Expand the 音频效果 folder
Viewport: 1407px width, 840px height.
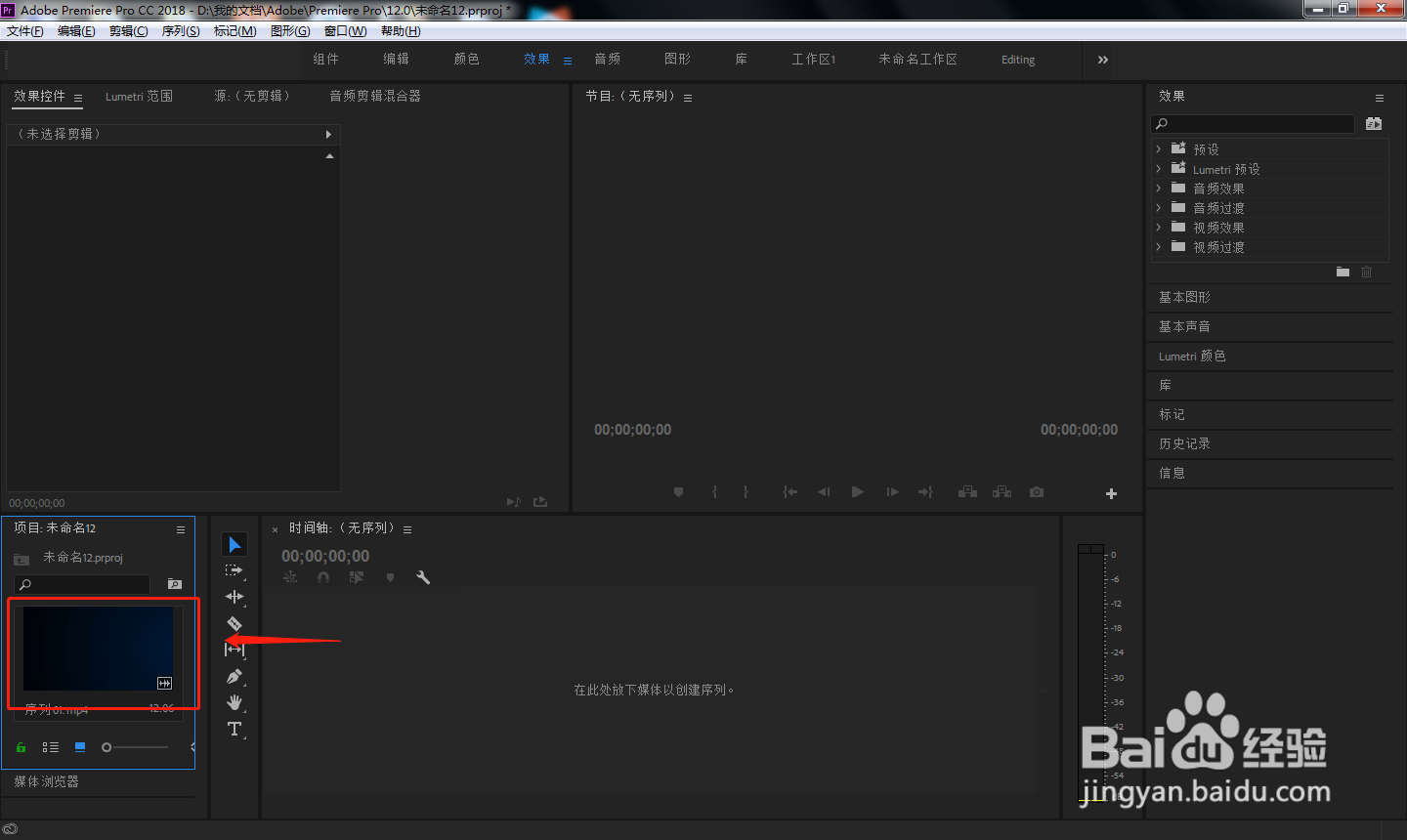point(1159,188)
